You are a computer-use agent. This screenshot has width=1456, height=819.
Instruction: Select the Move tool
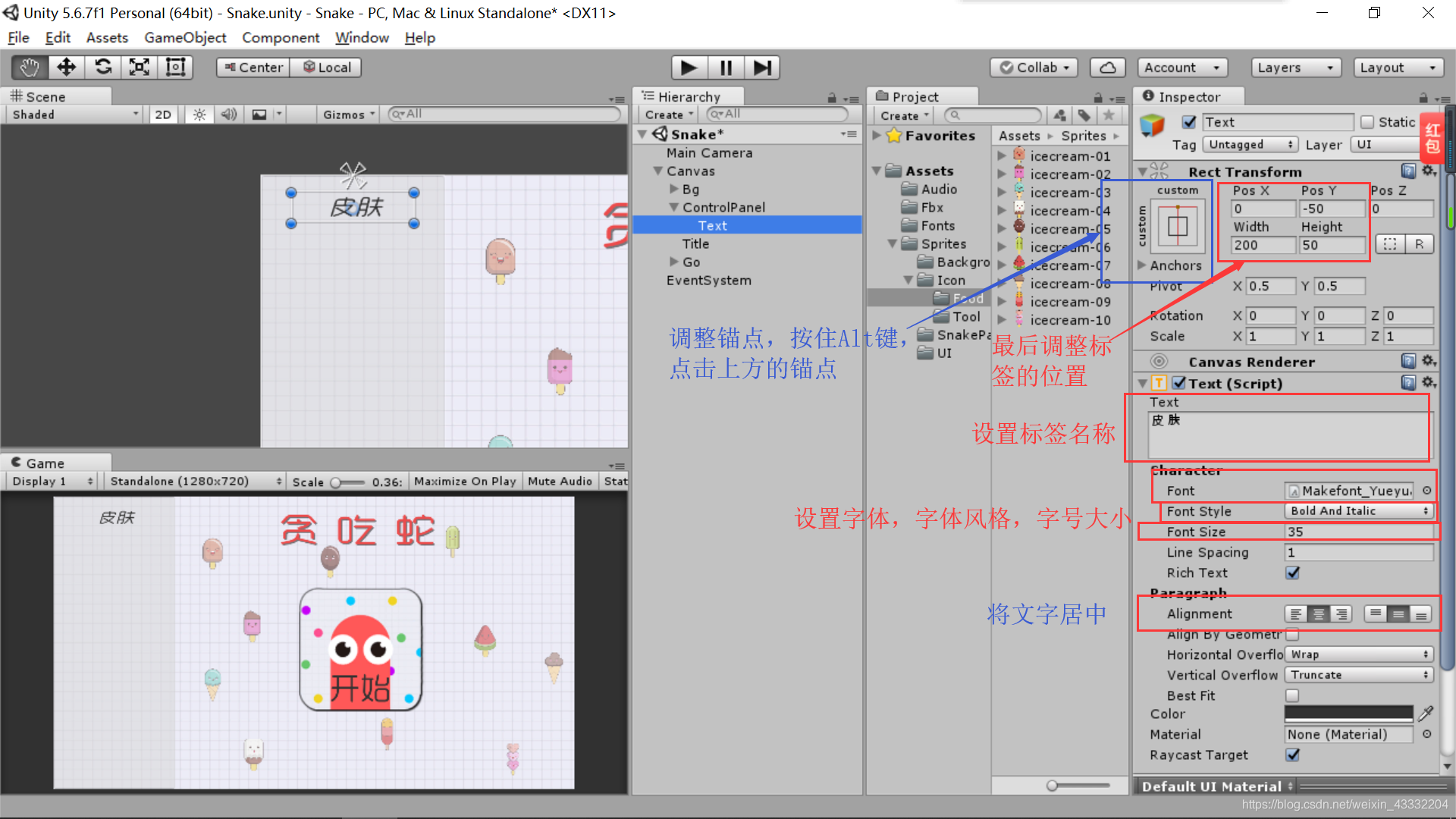point(67,67)
